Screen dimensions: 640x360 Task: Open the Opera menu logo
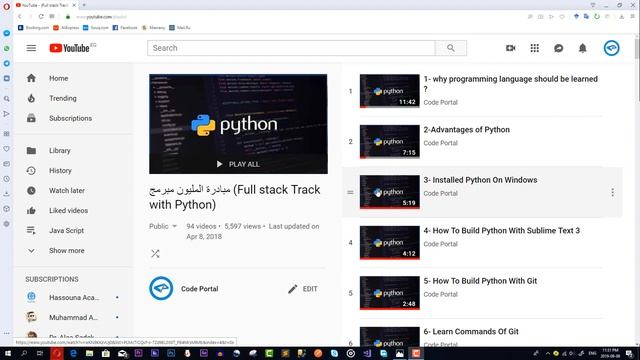coord(6,6)
